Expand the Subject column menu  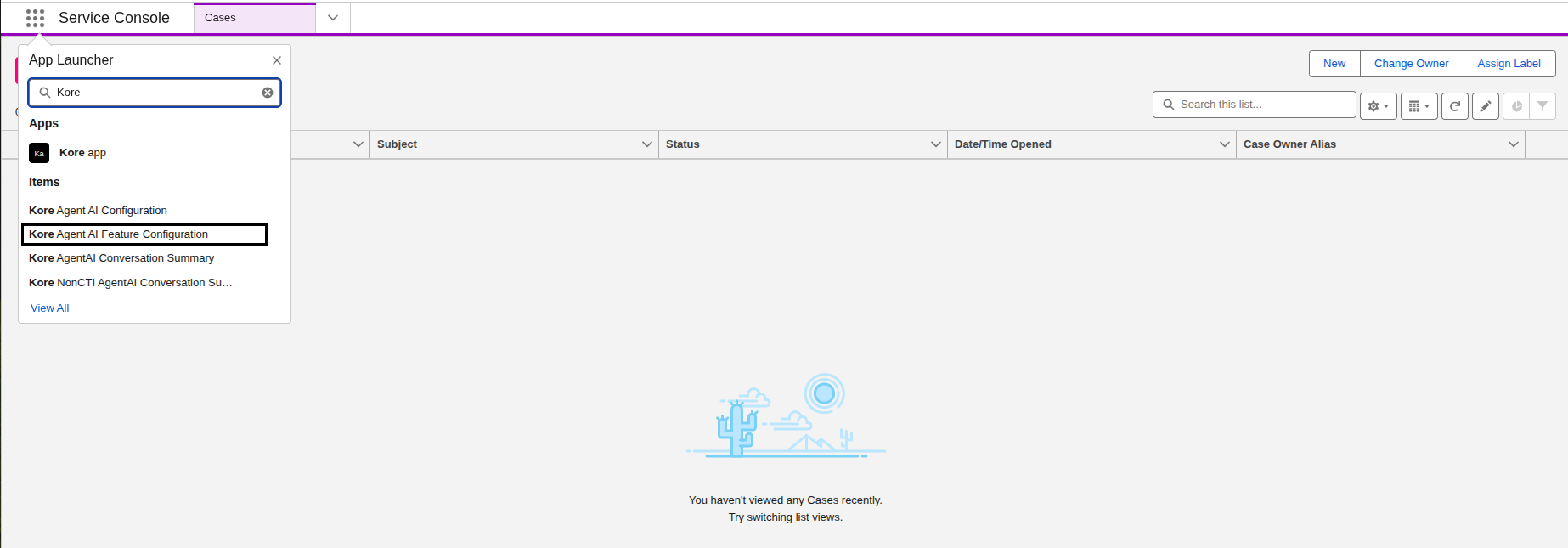click(x=647, y=144)
